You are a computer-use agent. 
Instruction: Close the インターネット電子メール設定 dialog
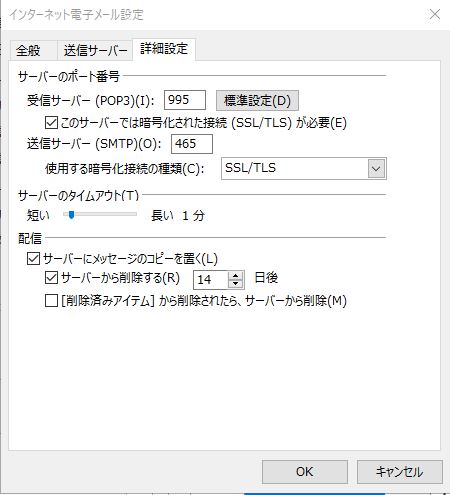[x=435, y=14]
